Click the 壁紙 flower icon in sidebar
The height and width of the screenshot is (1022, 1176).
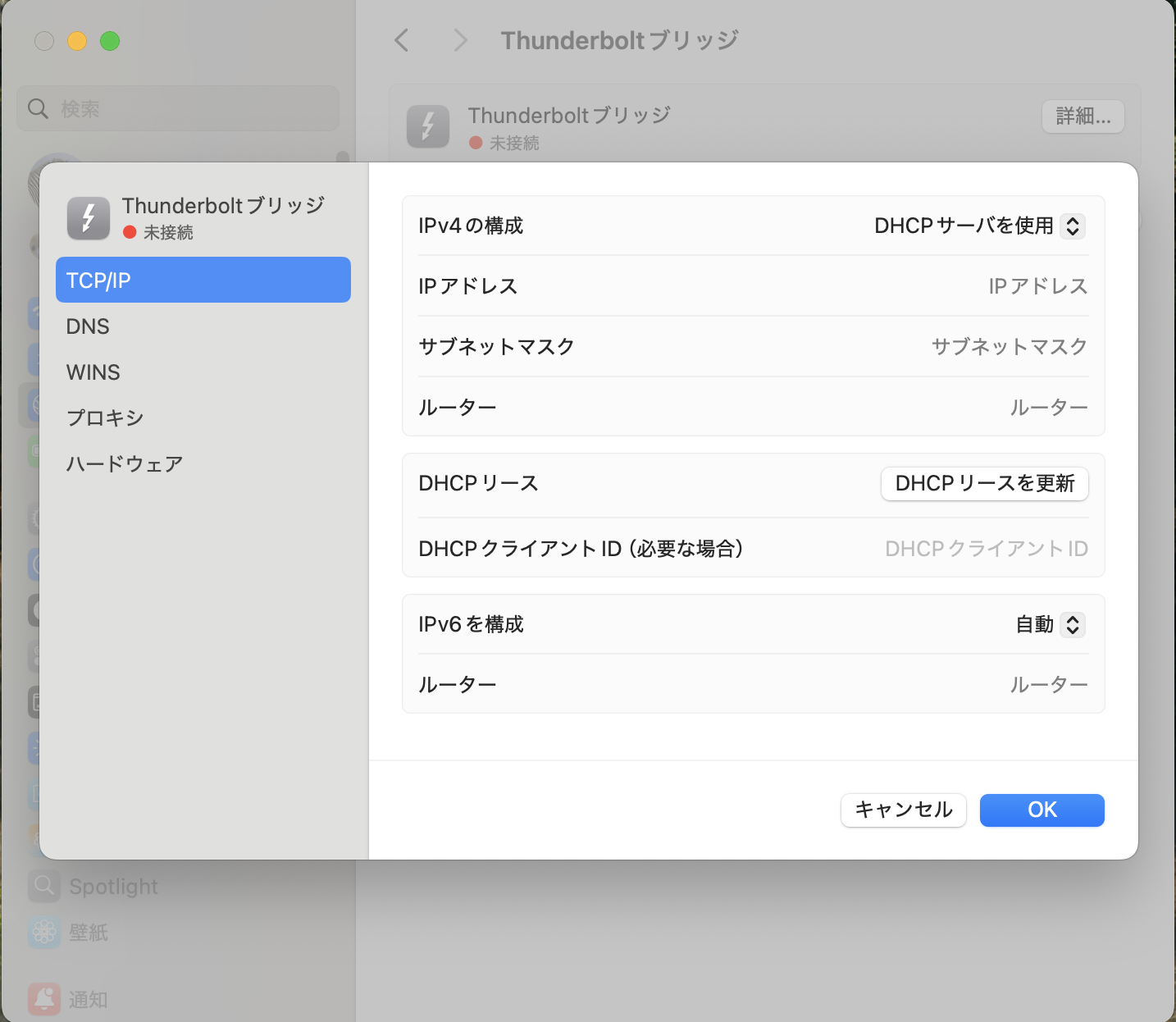point(44,932)
